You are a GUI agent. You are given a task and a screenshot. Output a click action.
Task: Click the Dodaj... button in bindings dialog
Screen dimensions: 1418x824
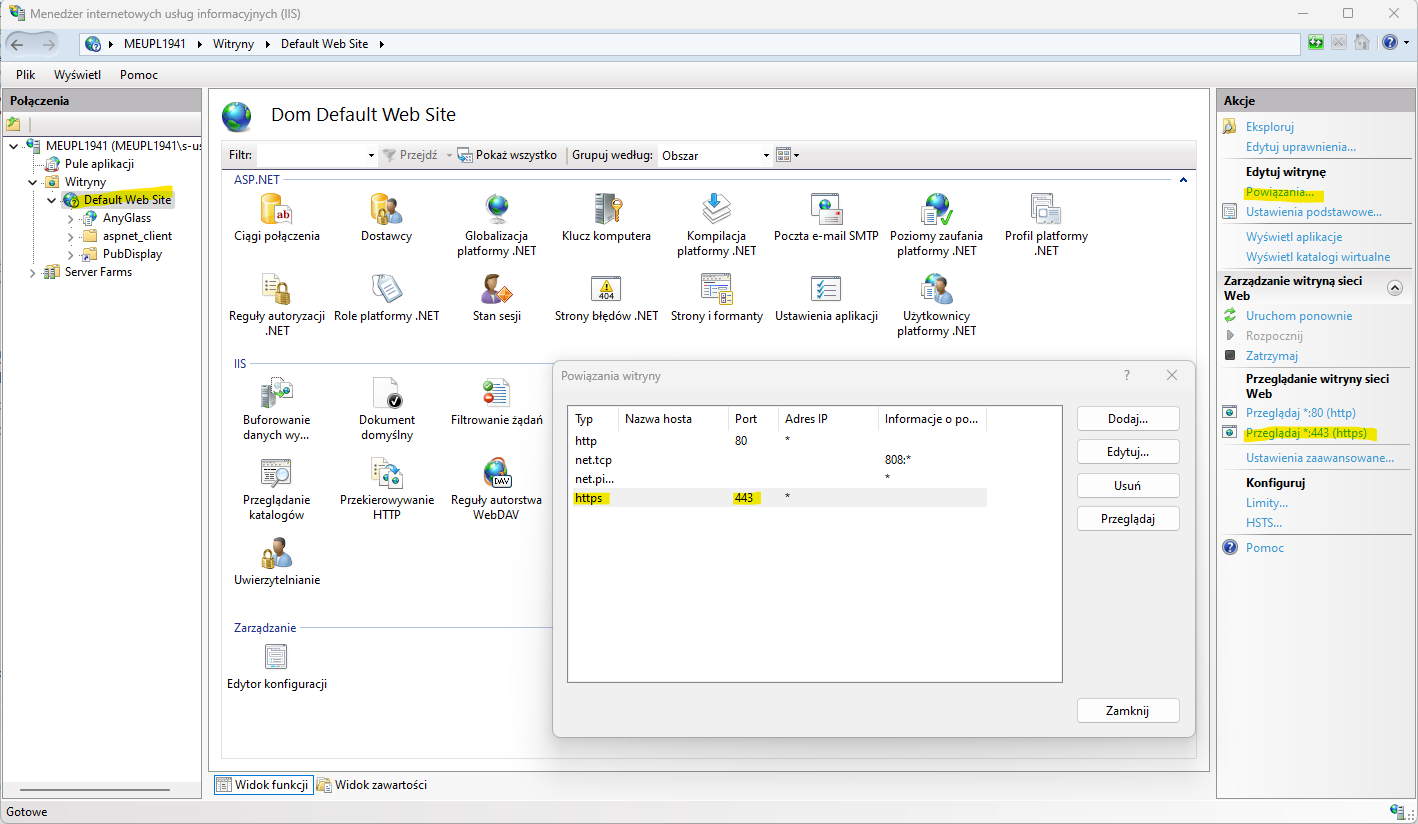pyautogui.click(x=1127, y=419)
